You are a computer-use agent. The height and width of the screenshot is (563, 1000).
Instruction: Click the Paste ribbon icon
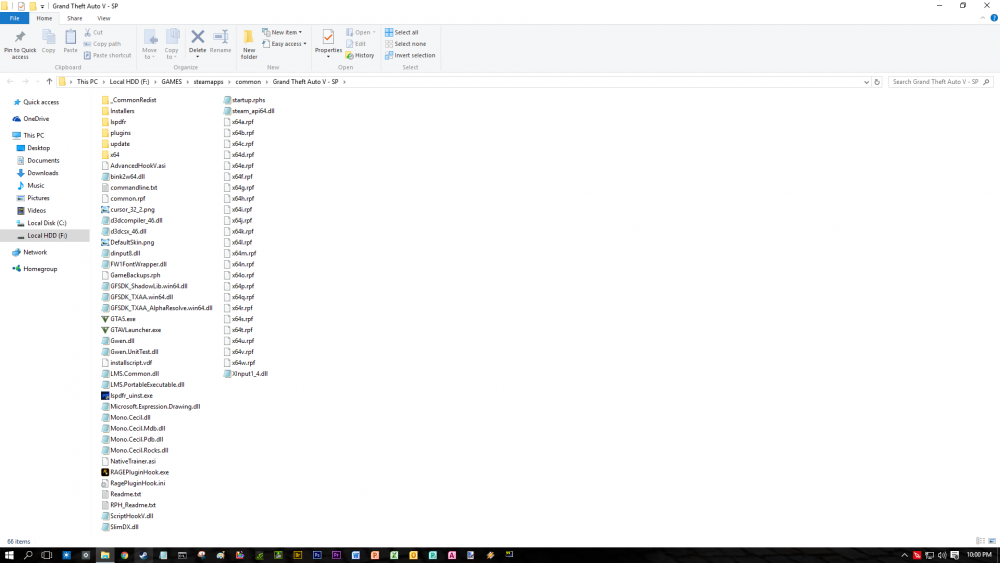70,37
